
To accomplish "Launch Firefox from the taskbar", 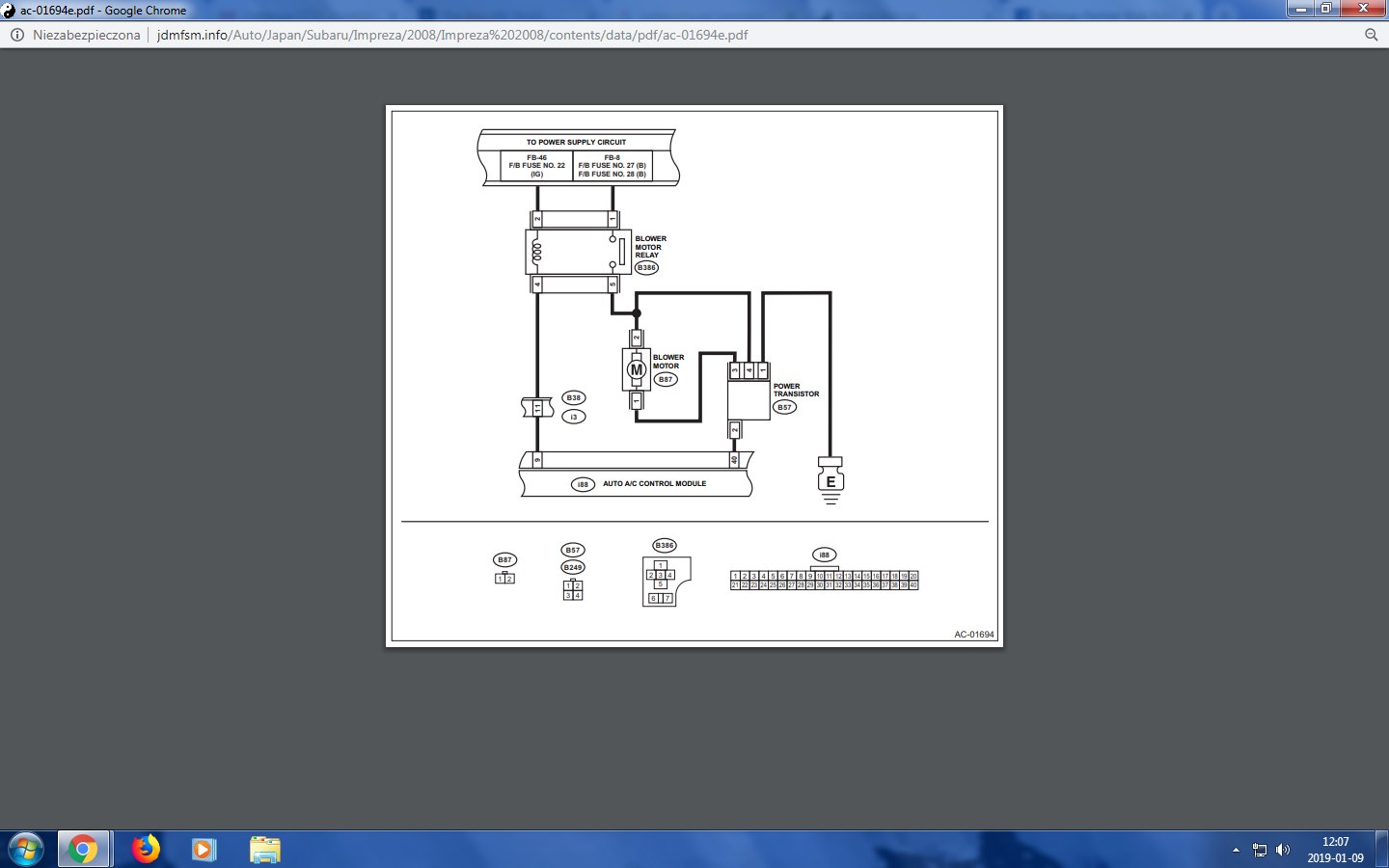I will point(146,850).
